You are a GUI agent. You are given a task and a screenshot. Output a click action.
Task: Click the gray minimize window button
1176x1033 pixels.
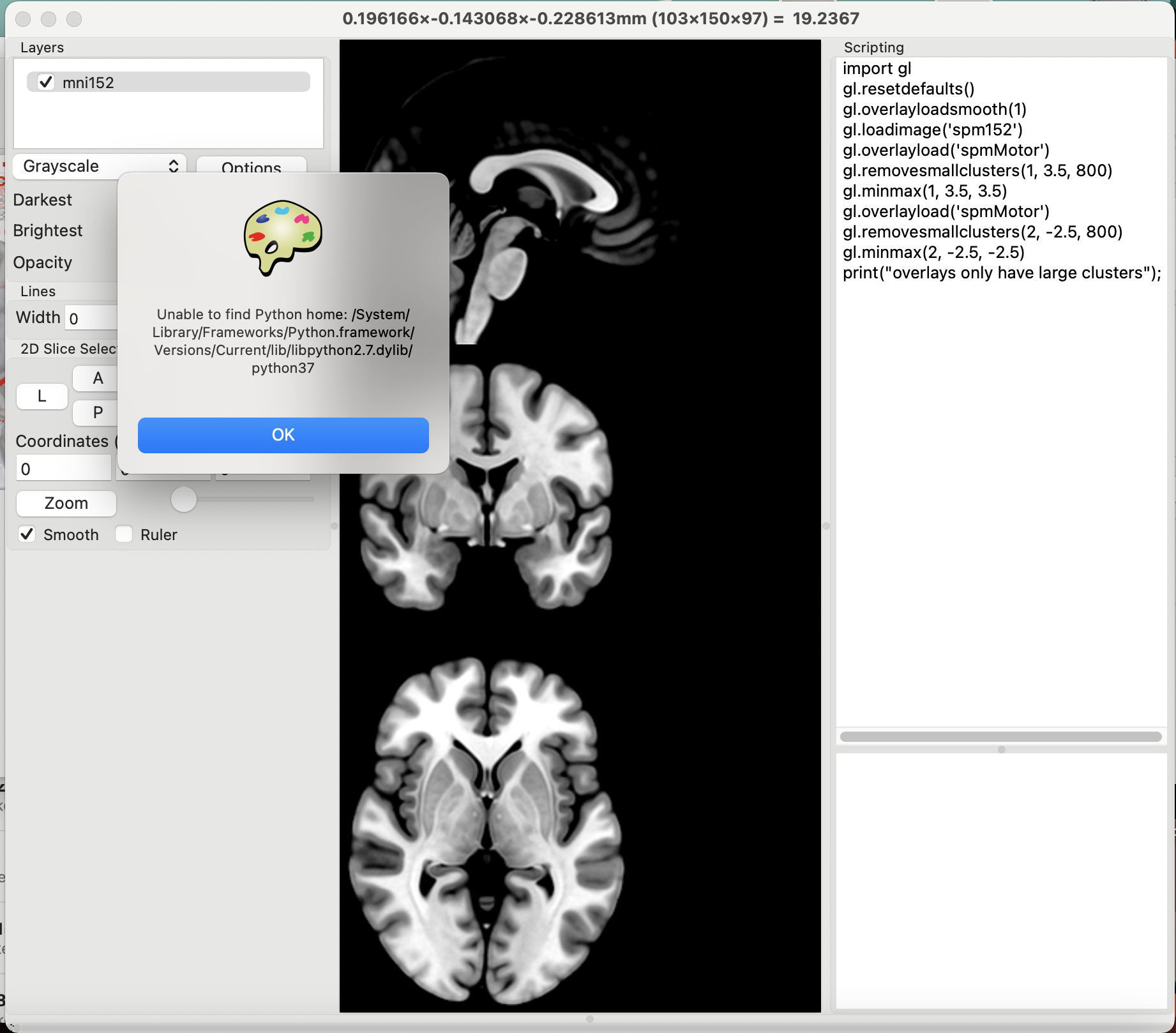pos(49,19)
